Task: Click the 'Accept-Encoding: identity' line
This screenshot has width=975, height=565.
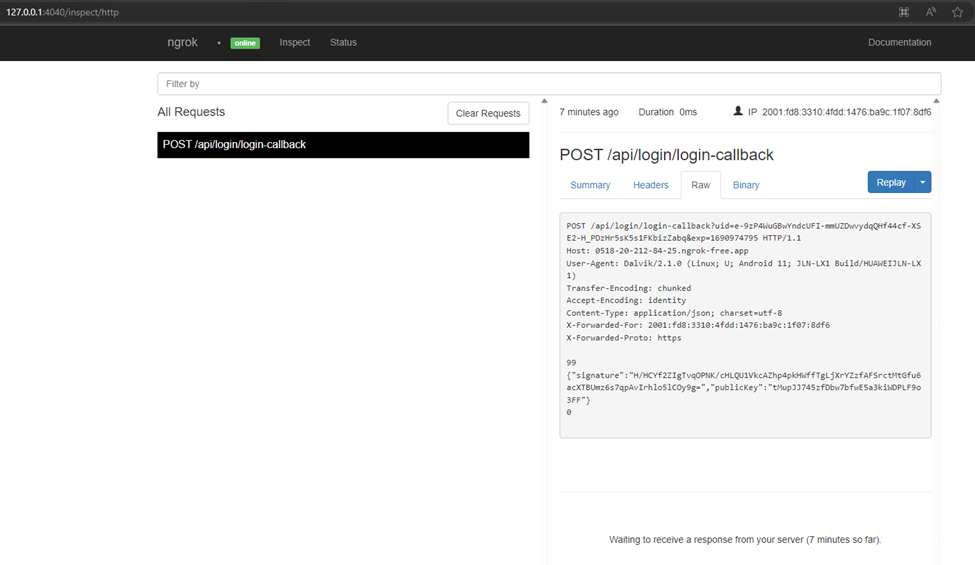Action: 626,300
